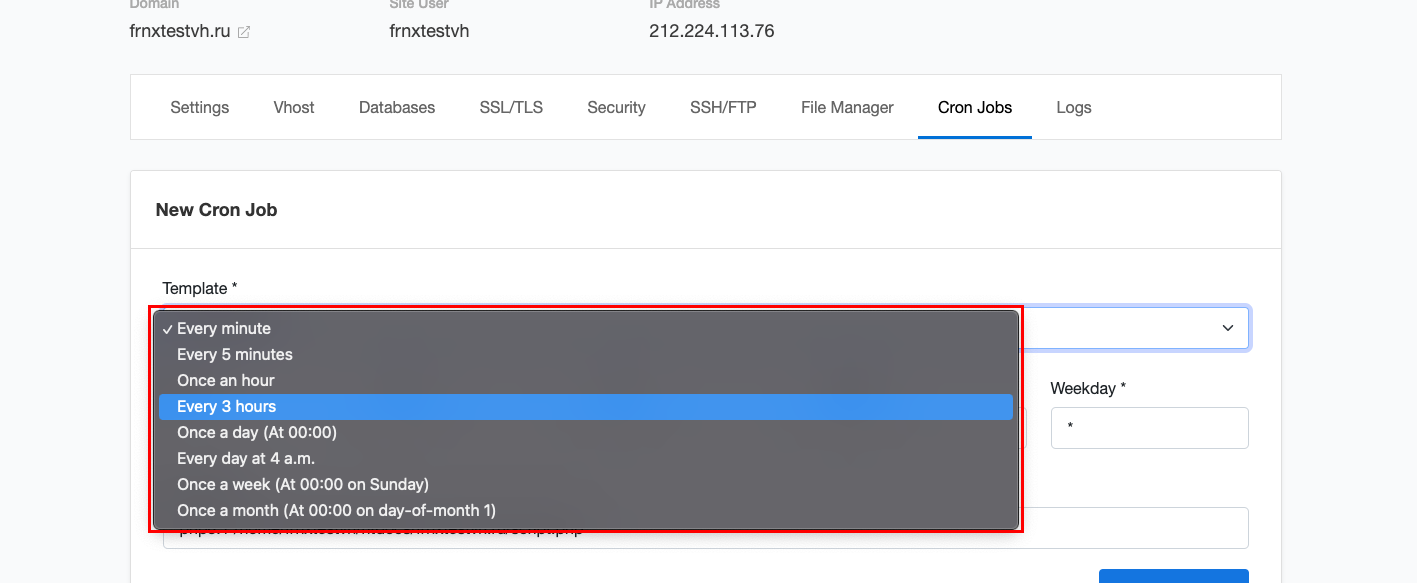The width and height of the screenshot is (1417, 583).
Task: Switch to the Vhost tab
Action: click(x=294, y=107)
